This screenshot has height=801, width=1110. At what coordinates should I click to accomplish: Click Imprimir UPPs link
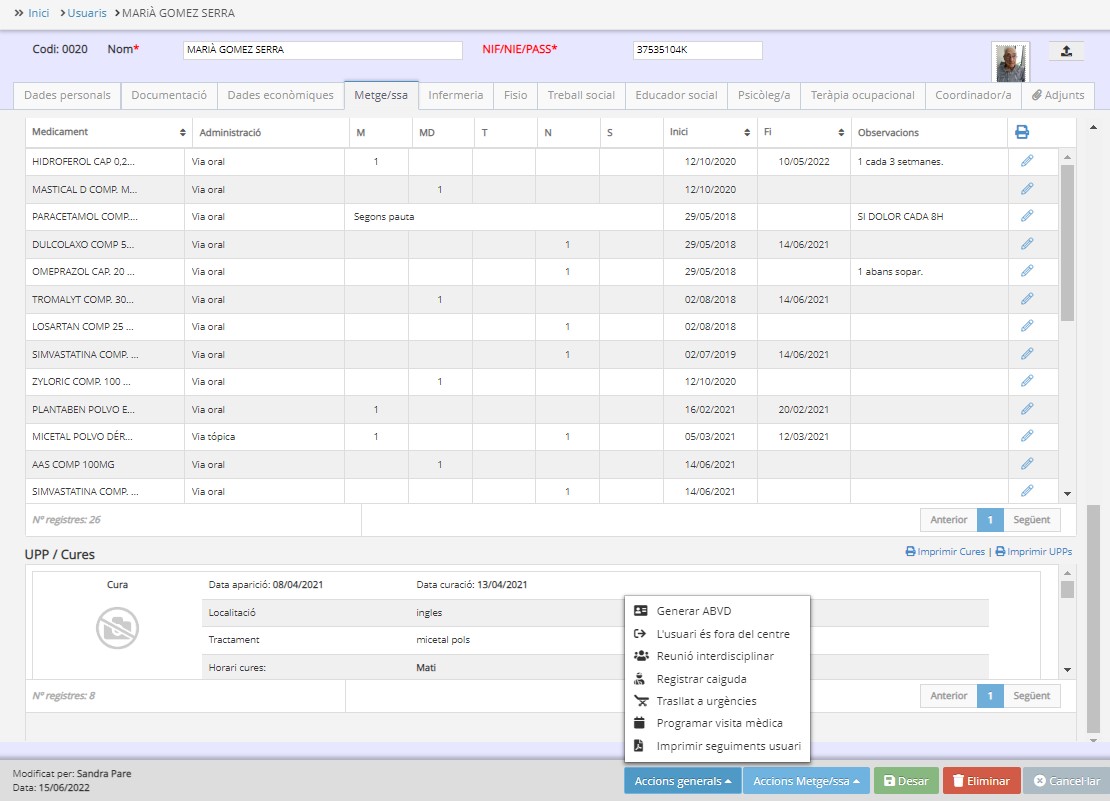click(x=1034, y=551)
